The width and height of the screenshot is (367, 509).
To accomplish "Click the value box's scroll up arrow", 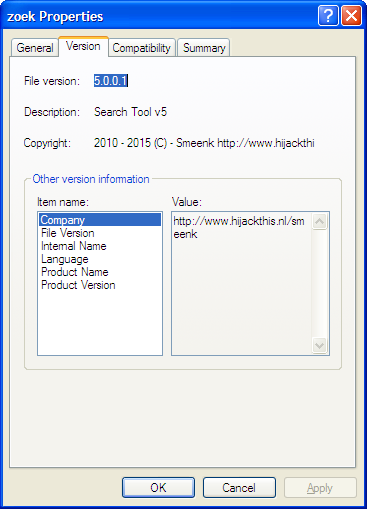I will click(x=320, y=221).
